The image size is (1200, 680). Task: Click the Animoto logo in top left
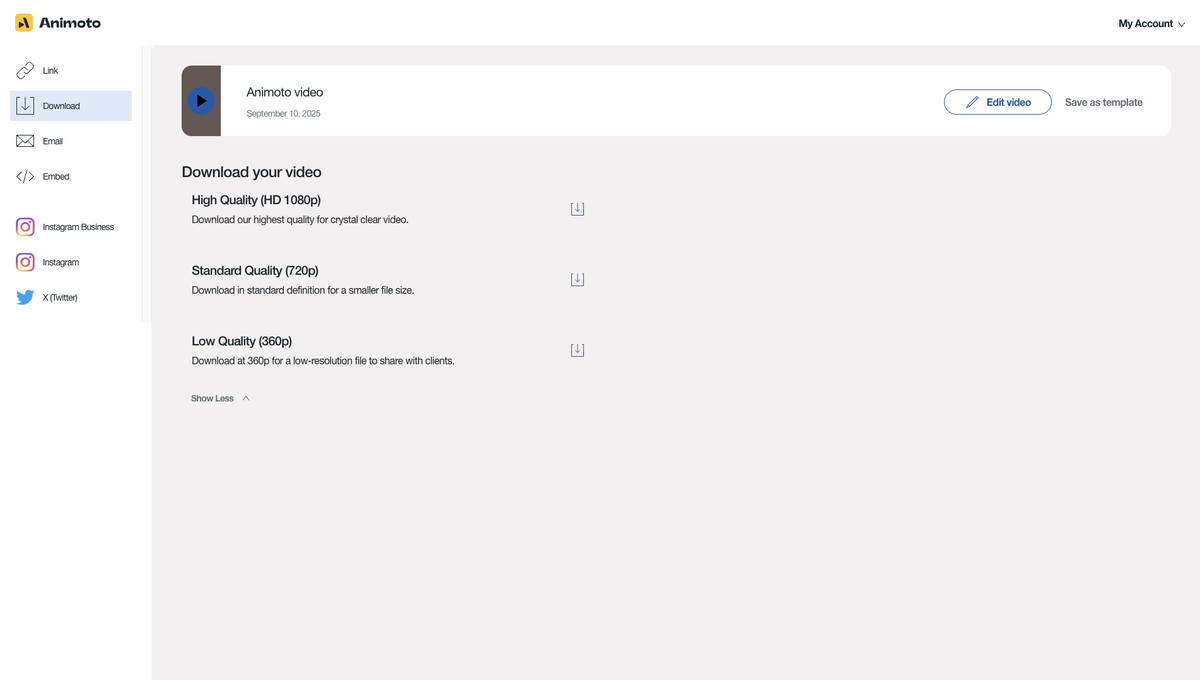[x=57, y=22]
